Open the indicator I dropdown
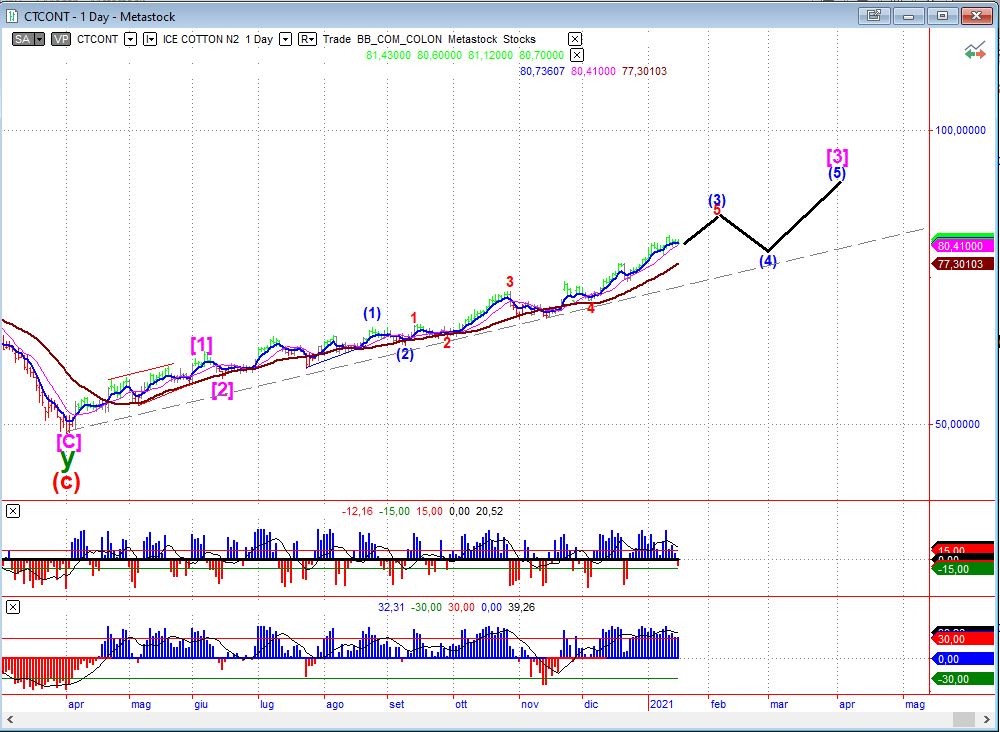Image resolution: width=1000 pixels, height=732 pixels. point(150,39)
